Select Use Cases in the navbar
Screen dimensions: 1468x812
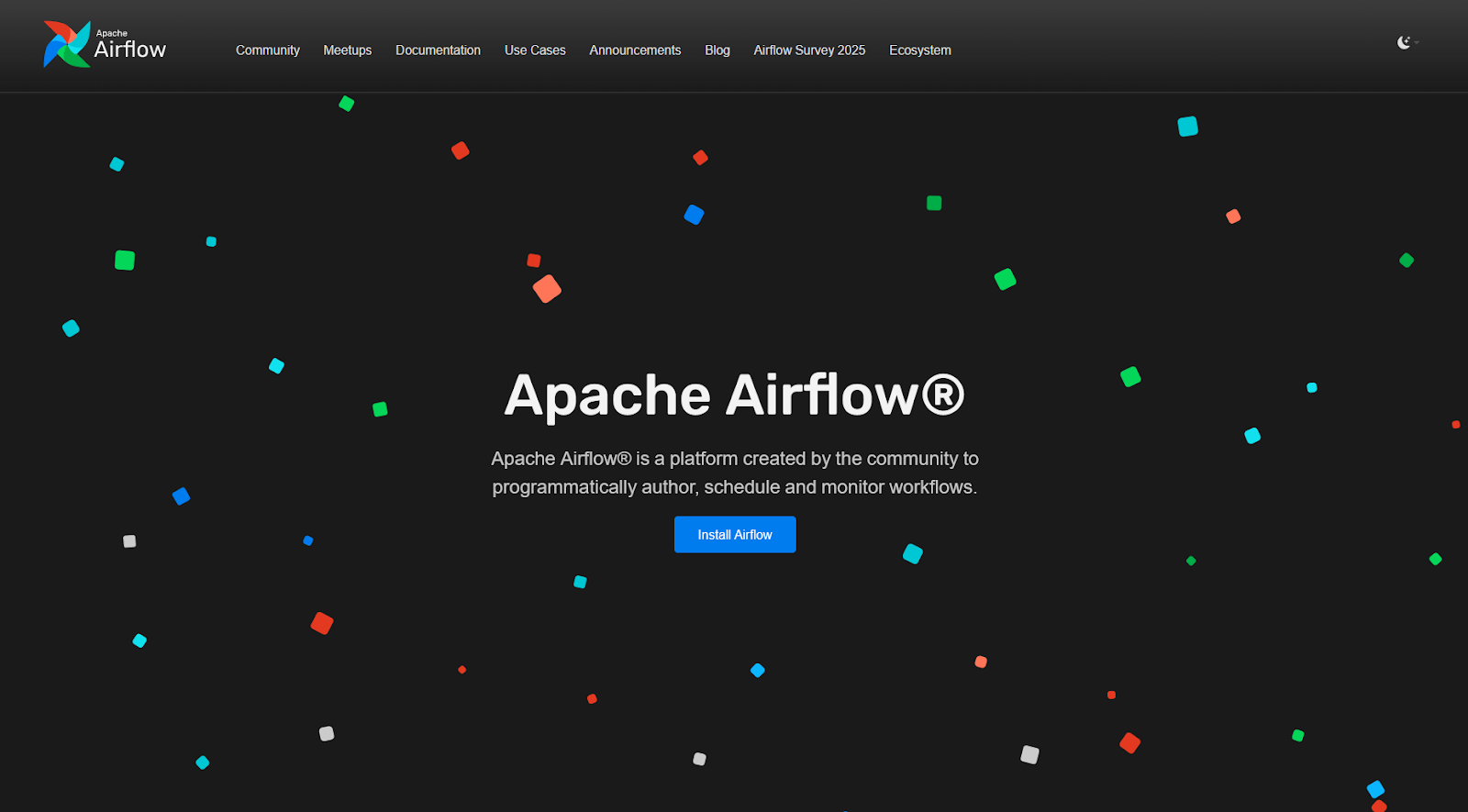[x=535, y=50]
